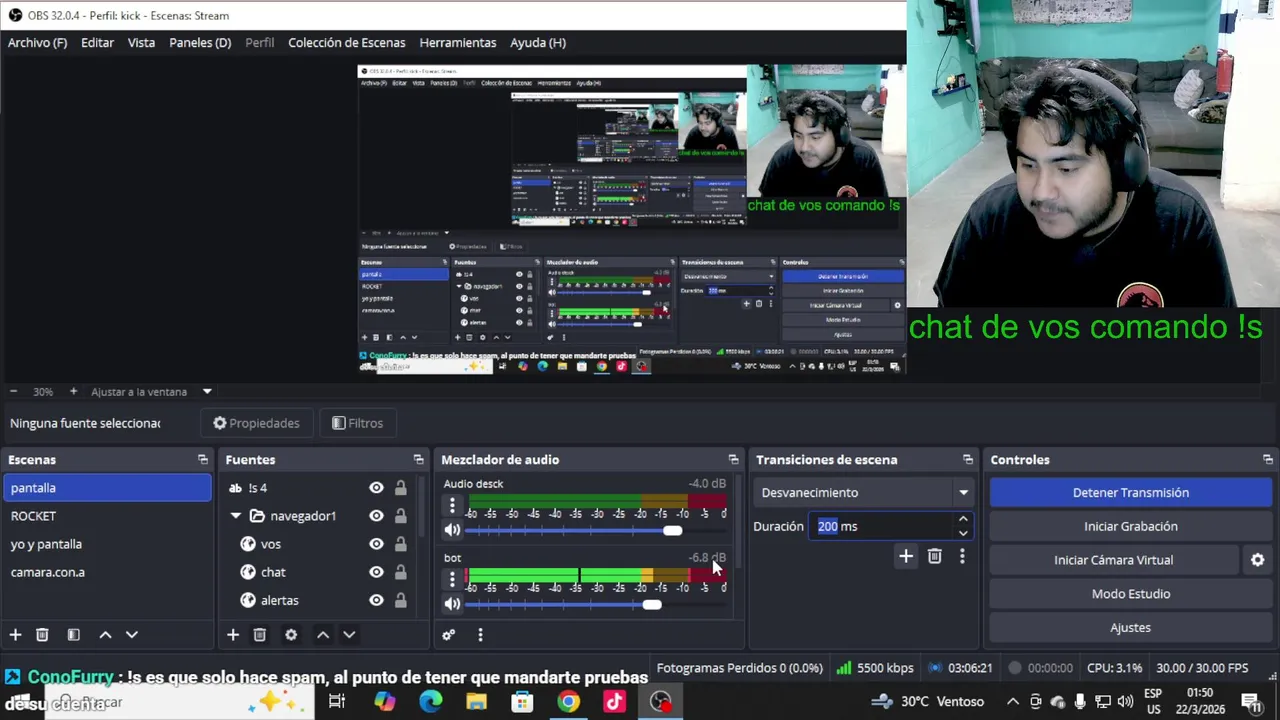The width and height of the screenshot is (1280, 720).
Task: Remove selected source with Fuentes trash icon
Action: point(259,635)
